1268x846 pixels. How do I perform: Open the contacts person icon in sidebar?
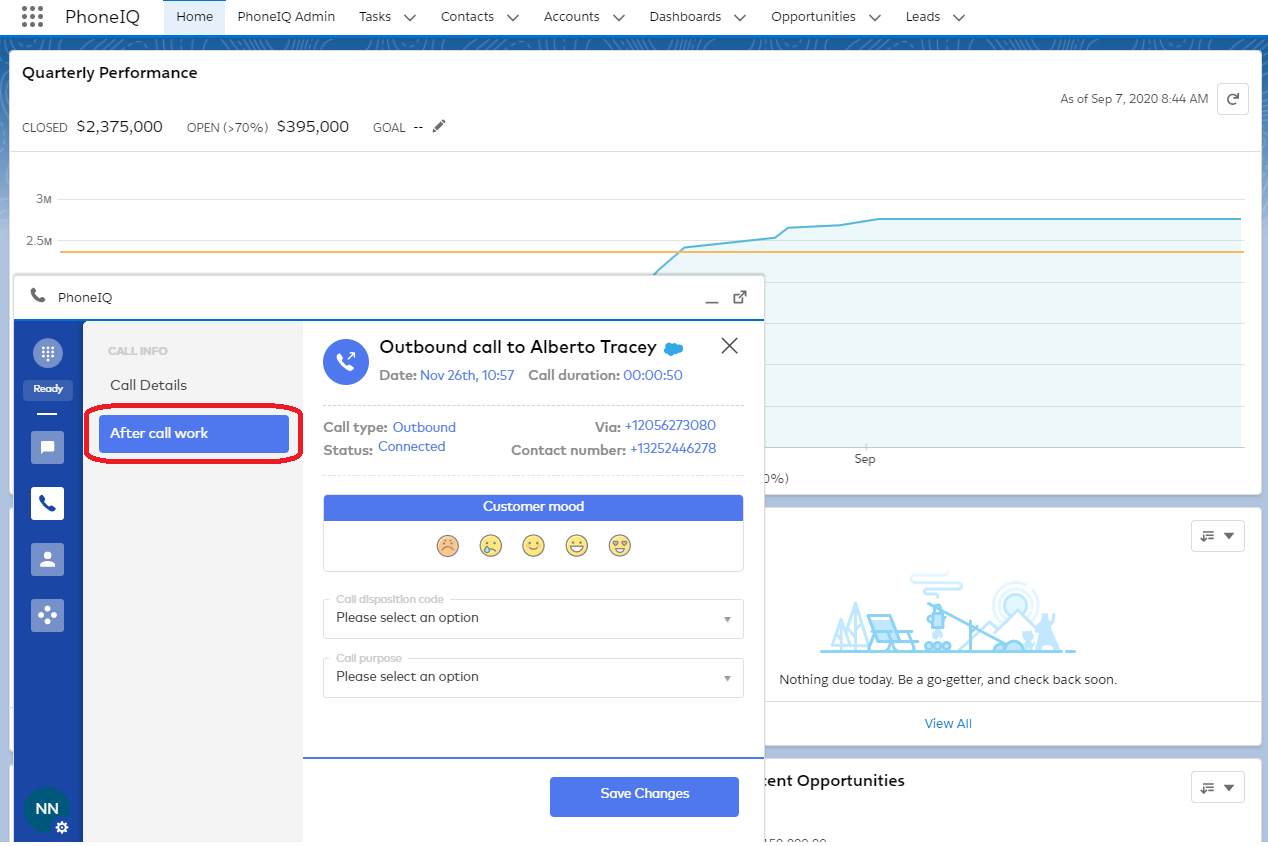[47, 560]
